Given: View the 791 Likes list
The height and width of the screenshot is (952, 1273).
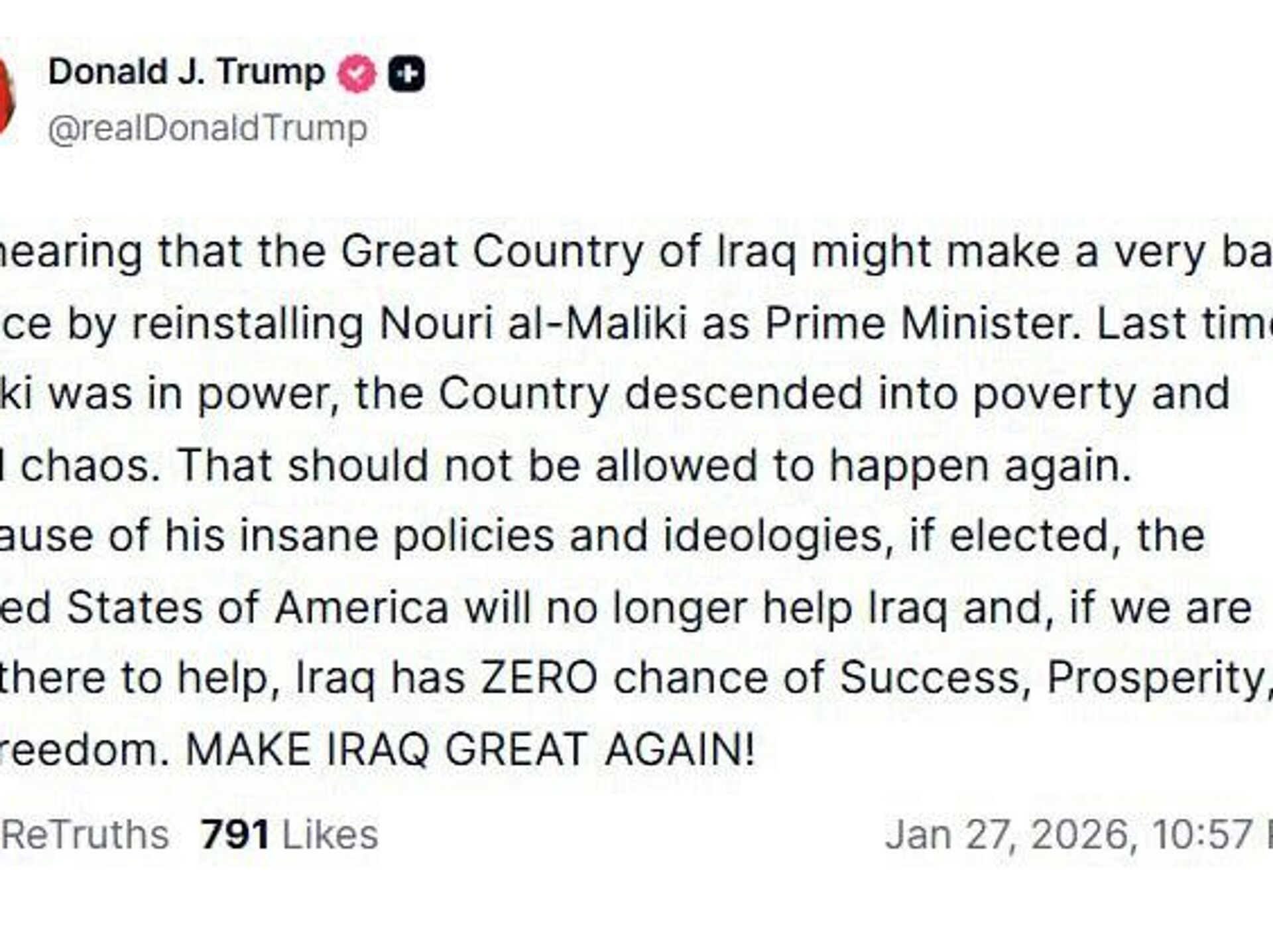Looking at the screenshot, I should [290, 834].
